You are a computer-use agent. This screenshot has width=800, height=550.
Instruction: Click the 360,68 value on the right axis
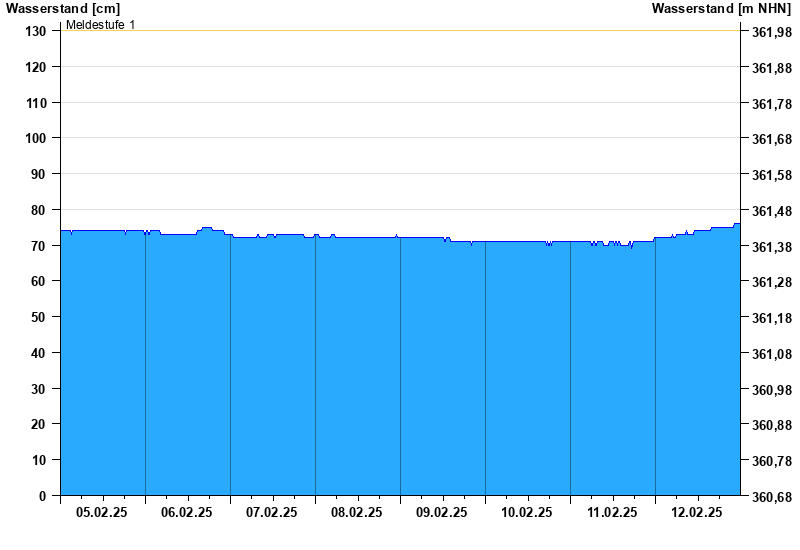click(x=771, y=497)
